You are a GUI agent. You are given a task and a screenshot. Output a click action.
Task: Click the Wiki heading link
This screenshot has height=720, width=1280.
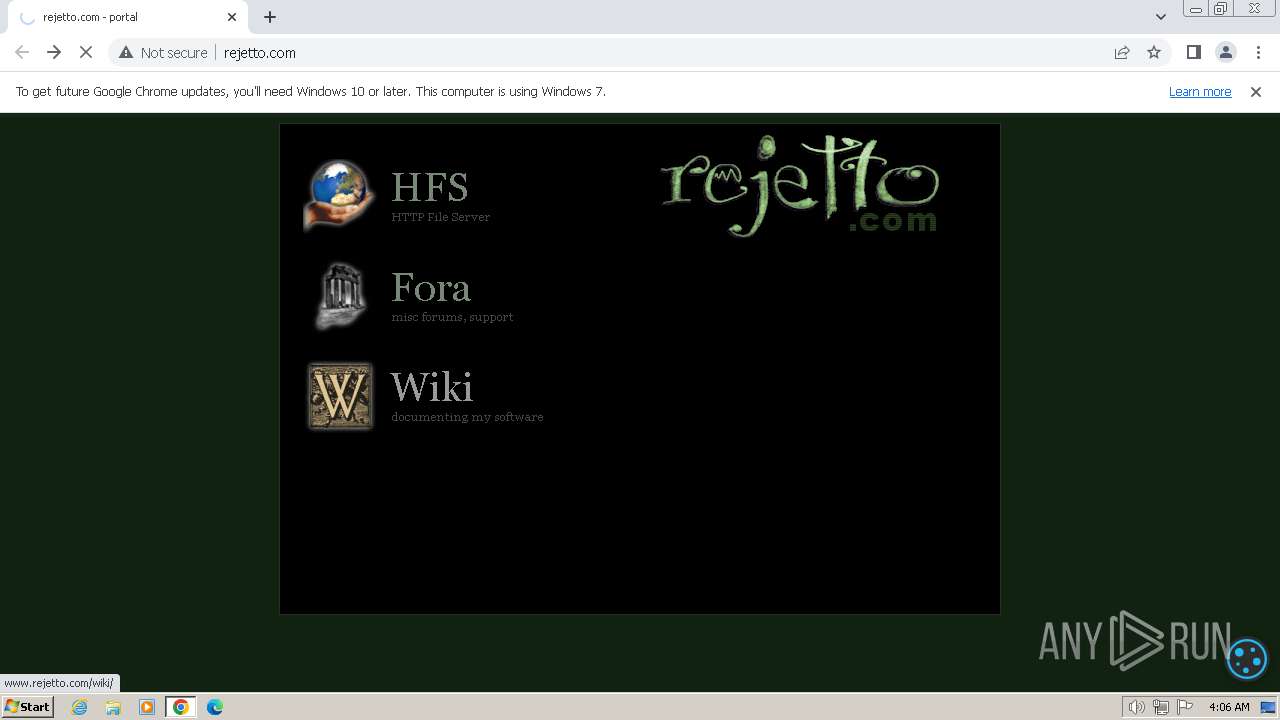point(432,387)
